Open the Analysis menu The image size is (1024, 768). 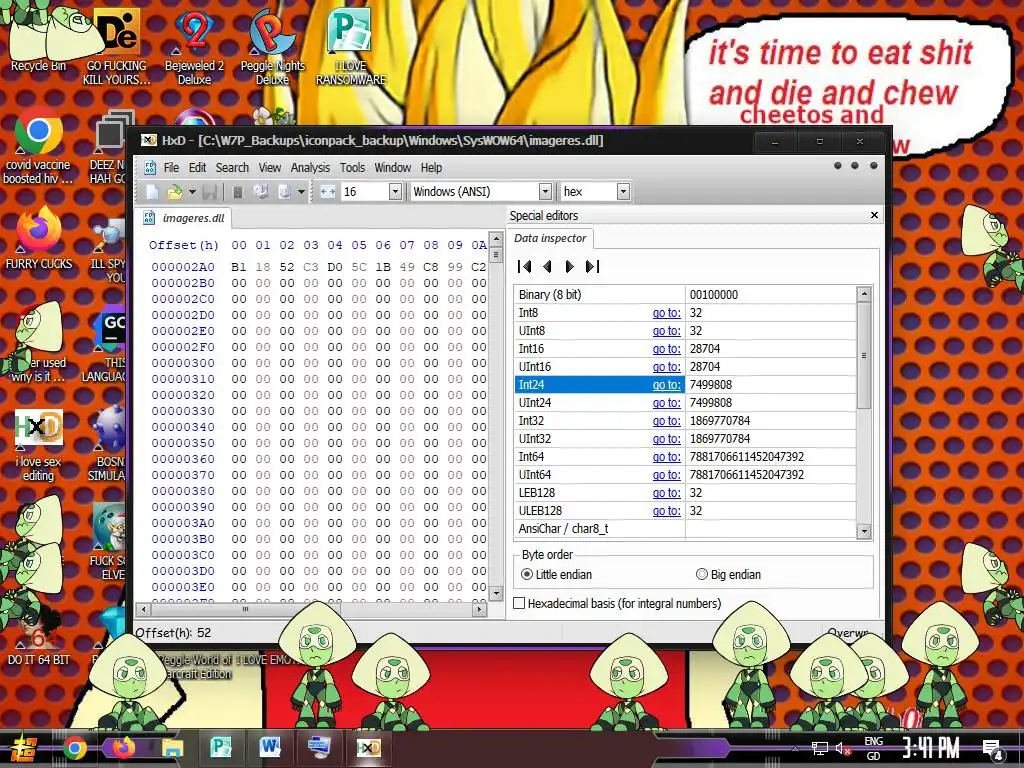point(310,168)
